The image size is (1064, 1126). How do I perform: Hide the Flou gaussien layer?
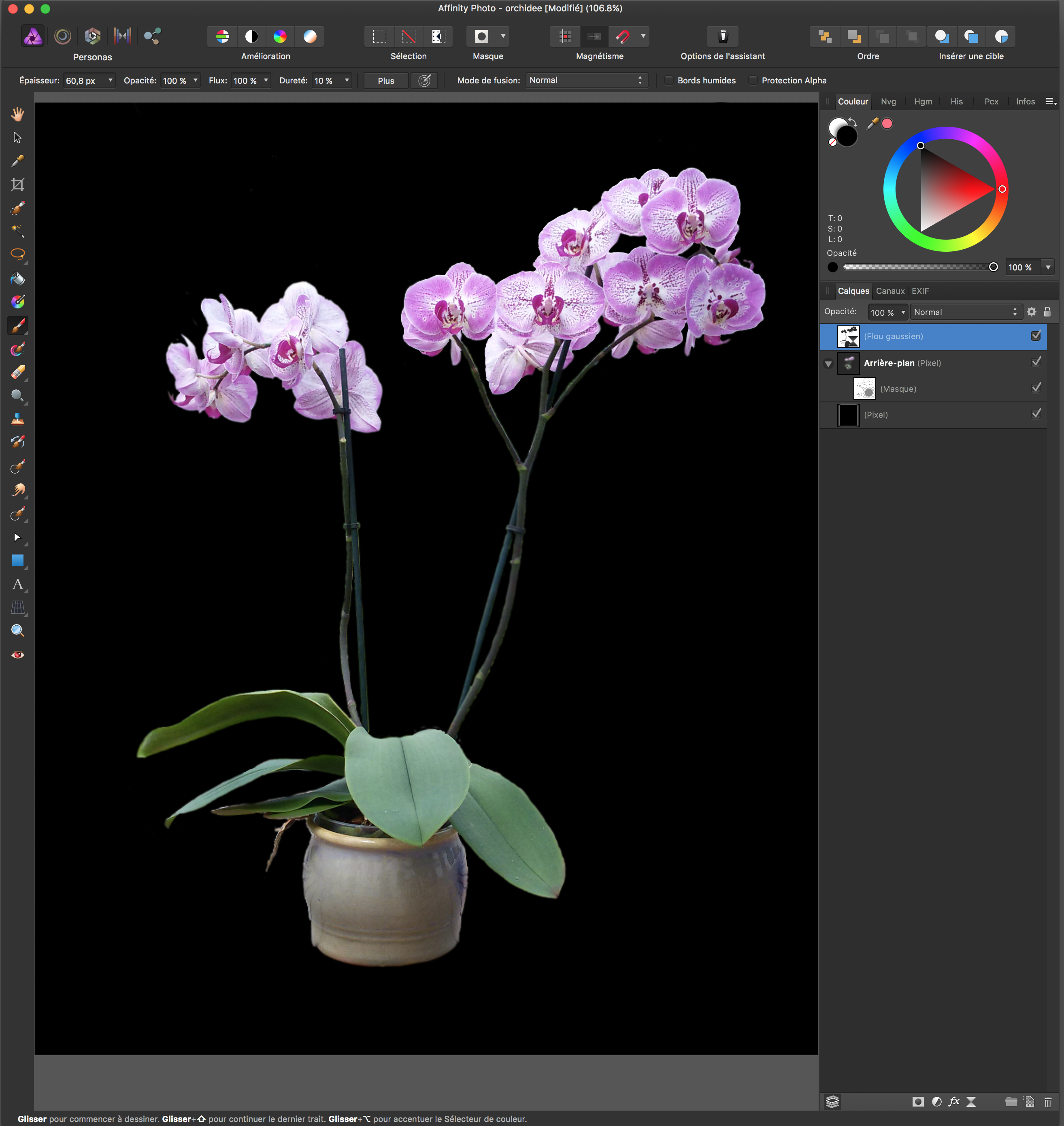[1036, 336]
